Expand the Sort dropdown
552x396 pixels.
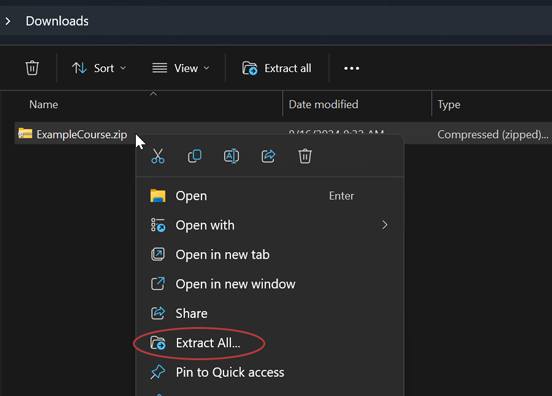[99, 68]
